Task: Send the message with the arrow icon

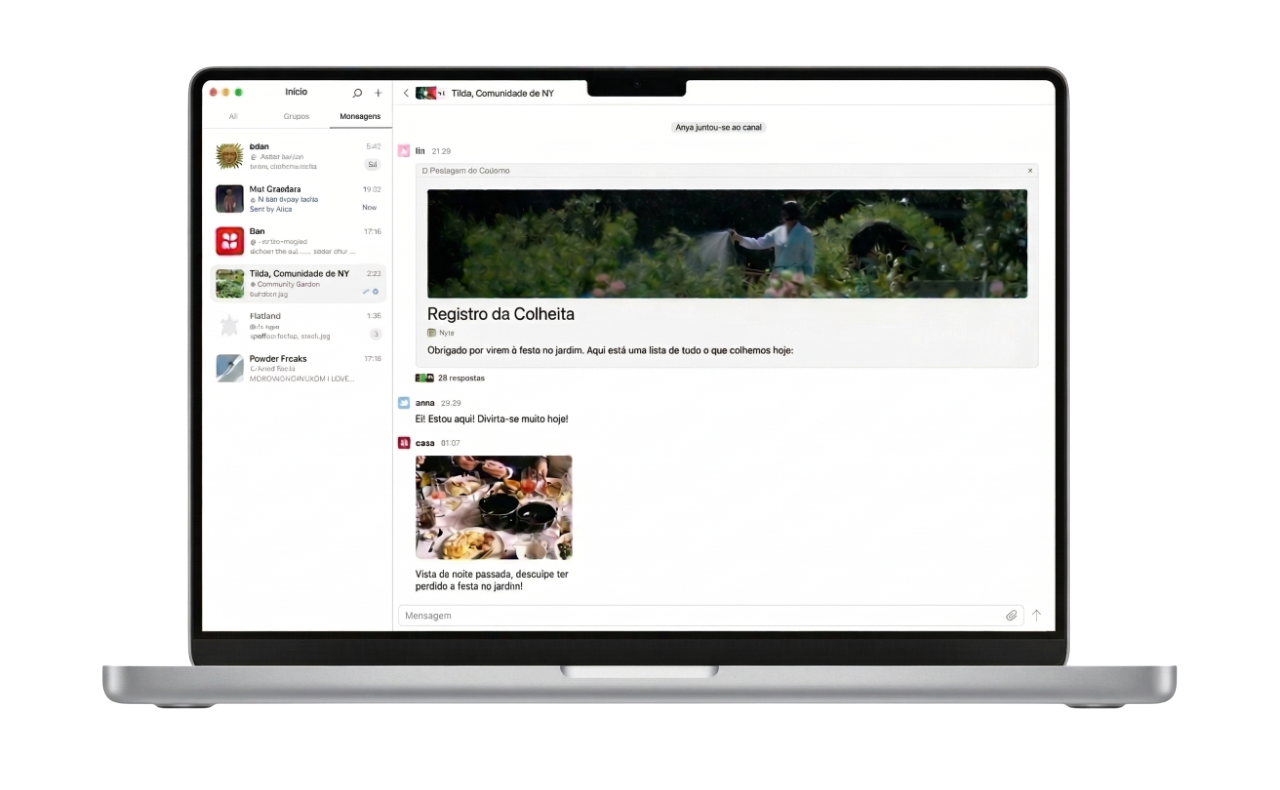Action: click(x=1036, y=615)
